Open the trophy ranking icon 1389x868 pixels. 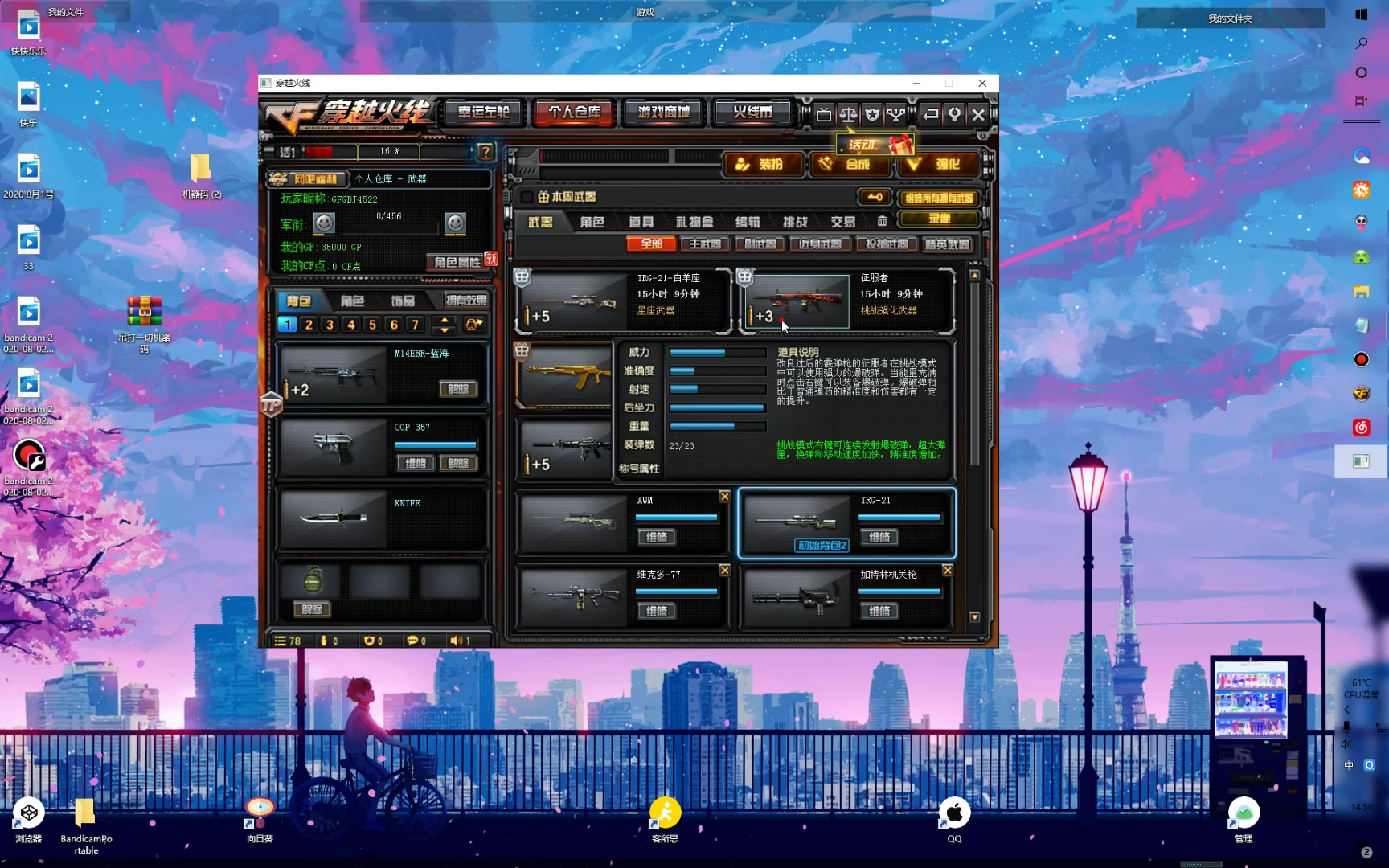click(x=895, y=114)
